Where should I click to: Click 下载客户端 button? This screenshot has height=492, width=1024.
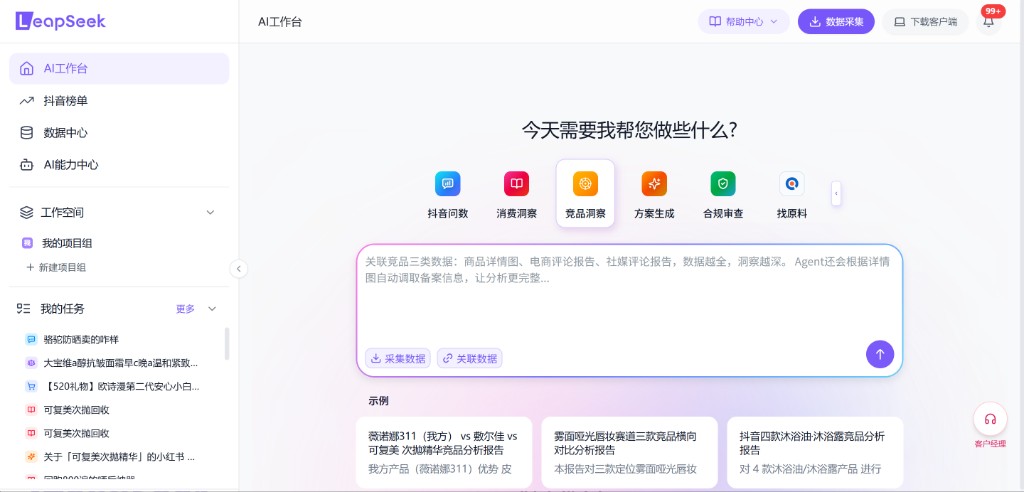(x=925, y=22)
